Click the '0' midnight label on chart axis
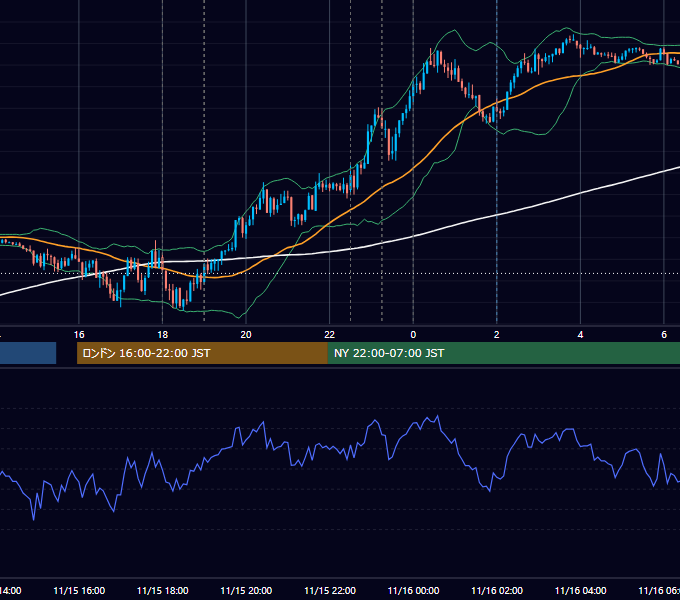680x600 pixels. pos(413,335)
